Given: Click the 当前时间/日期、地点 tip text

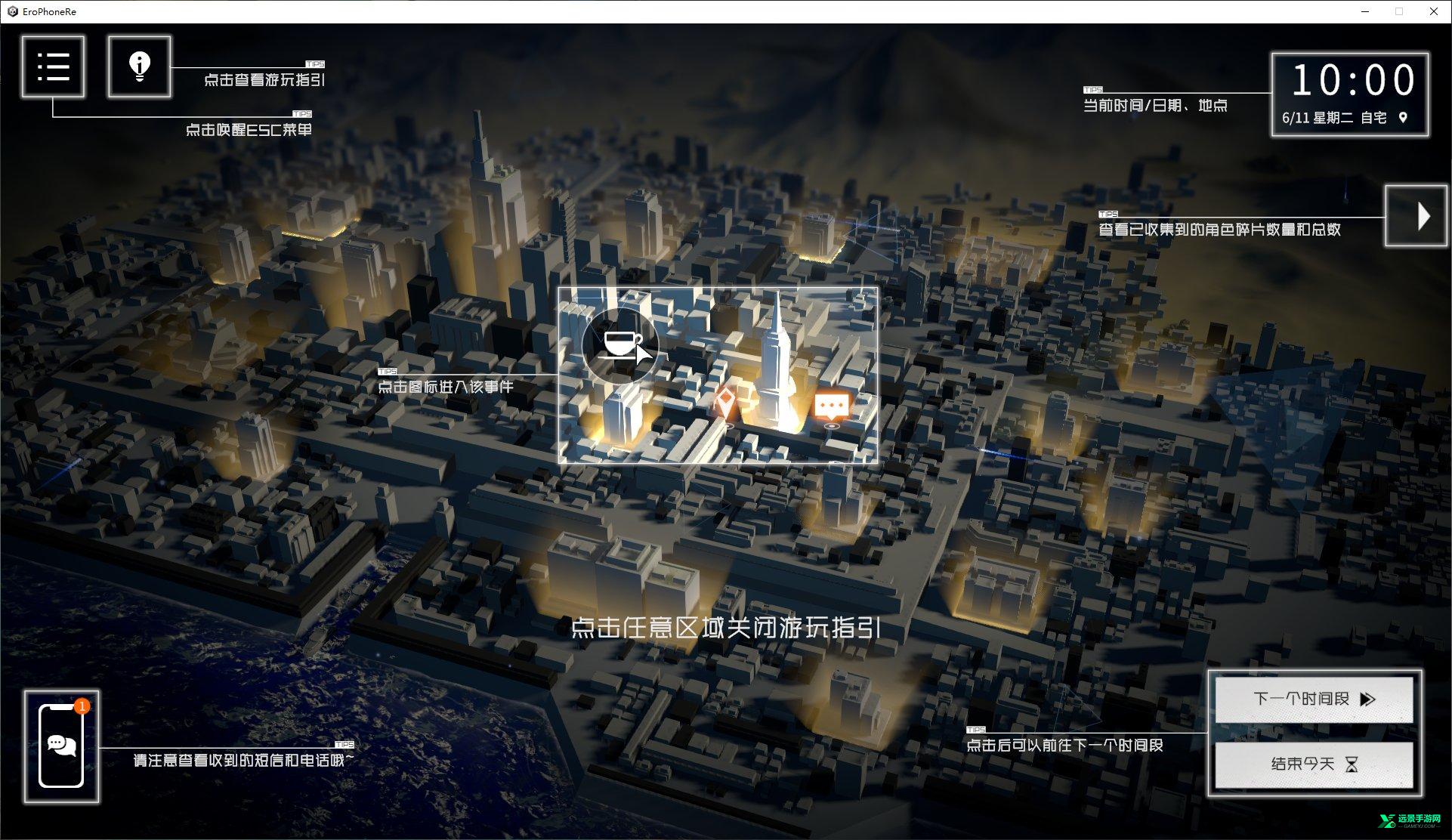Looking at the screenshot, I should 1155,105.
